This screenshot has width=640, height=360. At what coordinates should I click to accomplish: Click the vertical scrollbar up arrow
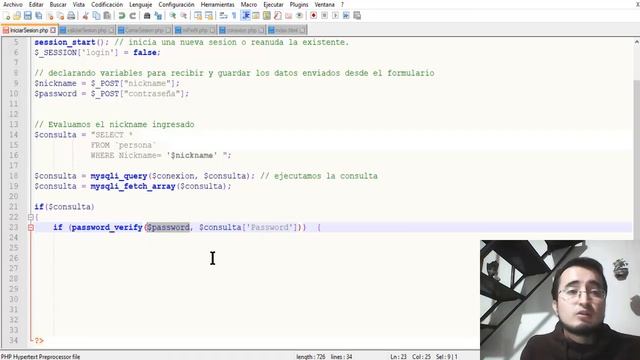(636, 42)
